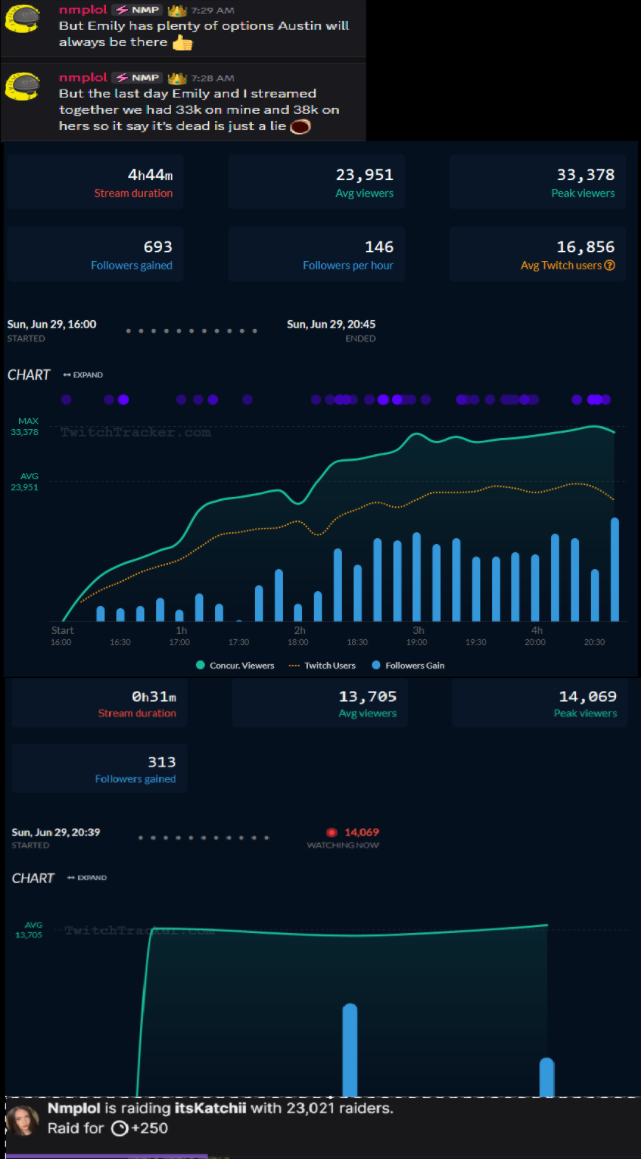Viewport: 641px width, 1159px height.
Task: Click the NMP badge on the 7:29 AM message
Action: click(138, 10)
